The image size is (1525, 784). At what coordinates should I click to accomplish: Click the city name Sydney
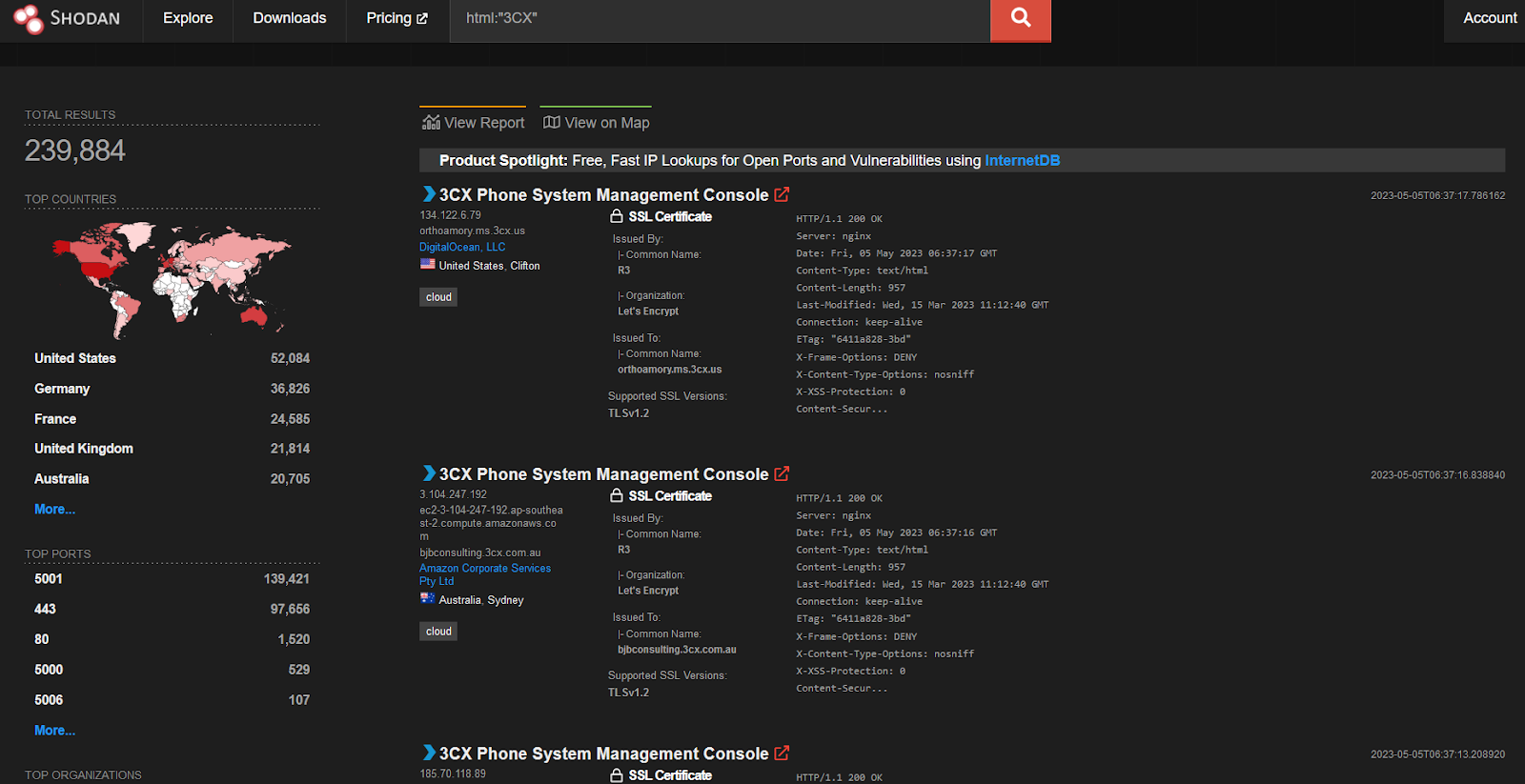(505, 600)
